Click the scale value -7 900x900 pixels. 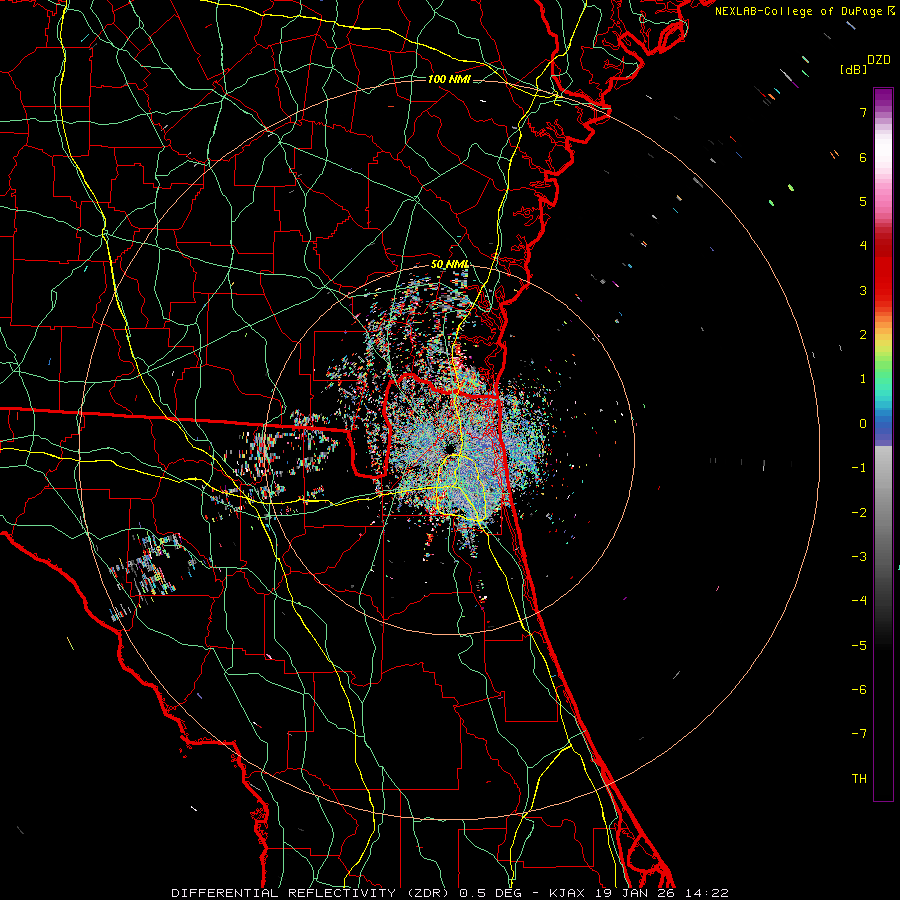tap(859, 734)
